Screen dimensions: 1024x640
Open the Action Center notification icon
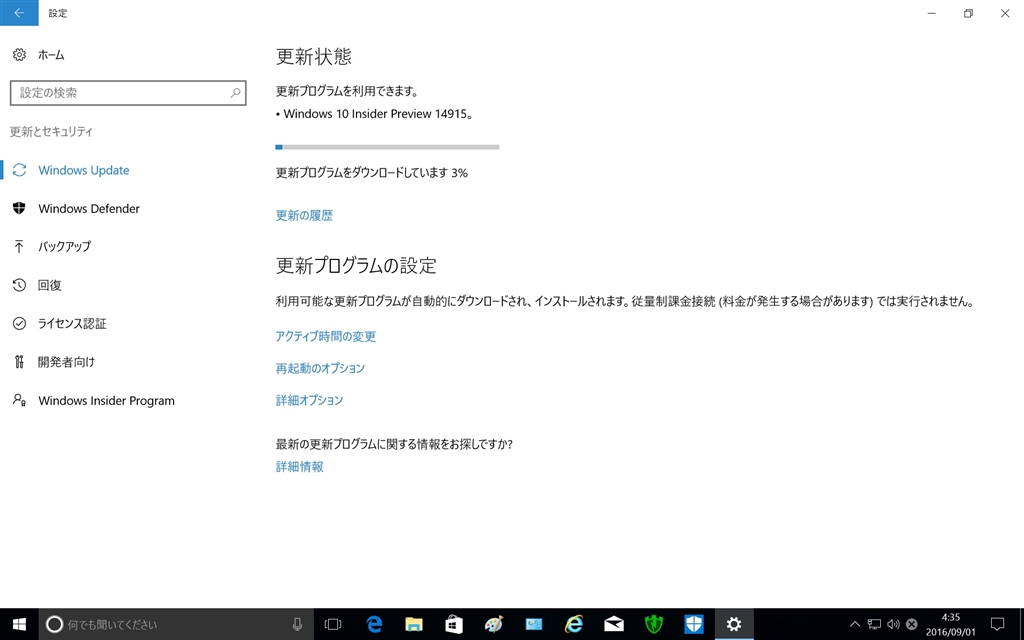pyautogui.click(x=997, y=624)
